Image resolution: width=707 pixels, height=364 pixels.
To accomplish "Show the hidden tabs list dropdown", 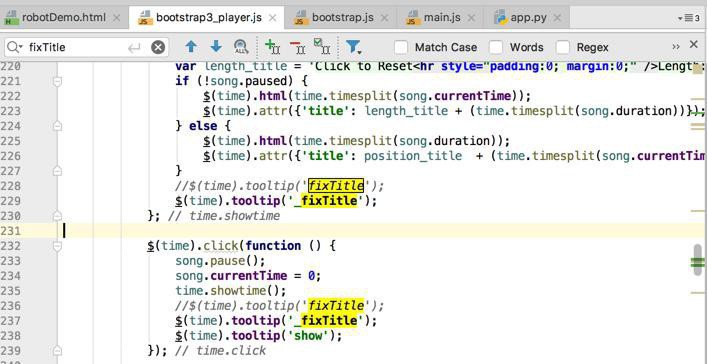I will (689, 18).
